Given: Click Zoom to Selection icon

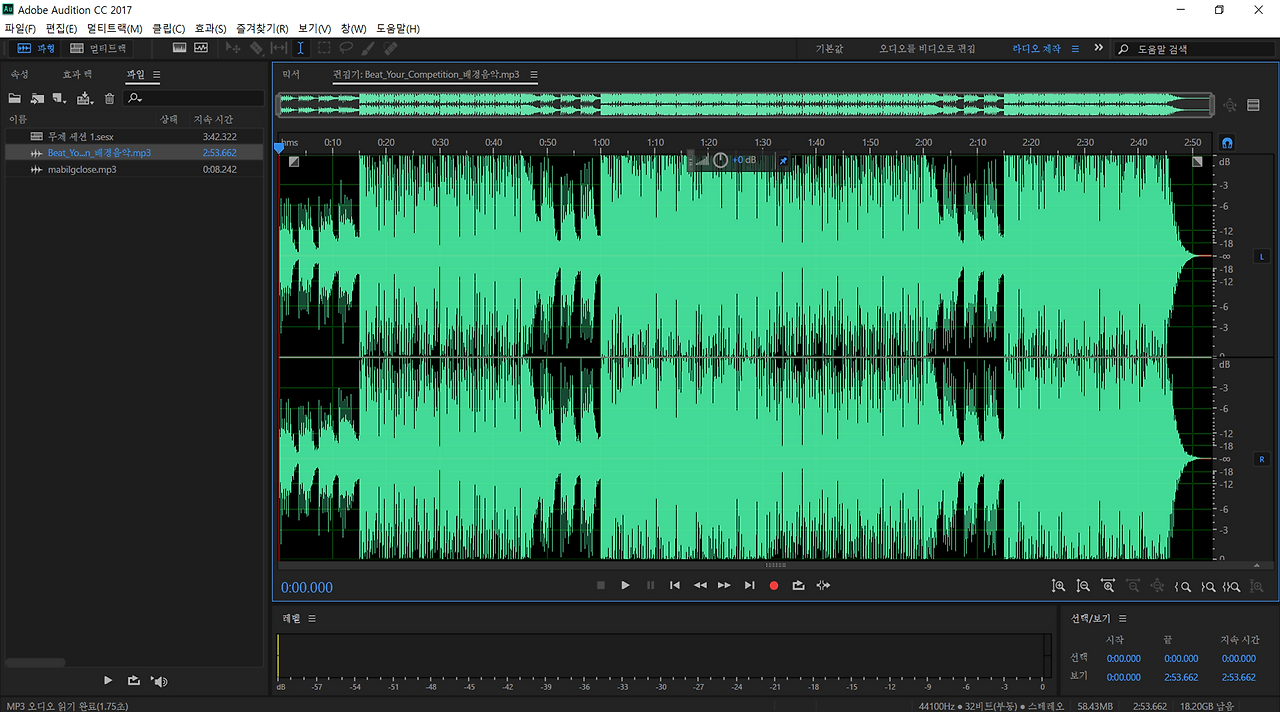Looking at the screenshot, I should pos(1232,586).
